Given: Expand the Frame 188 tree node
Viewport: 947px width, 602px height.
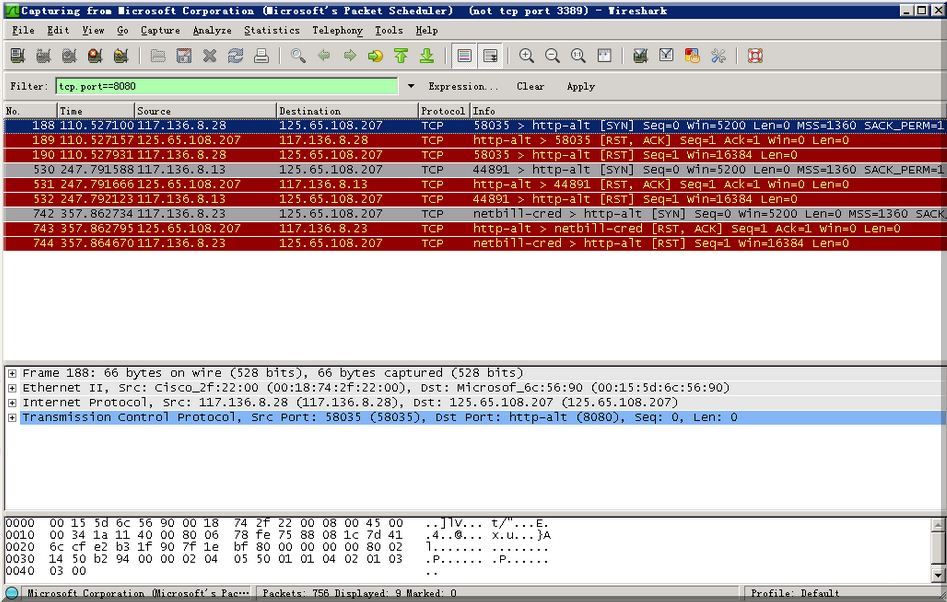Looking at the screenshot, I should [x=12, y=373].
